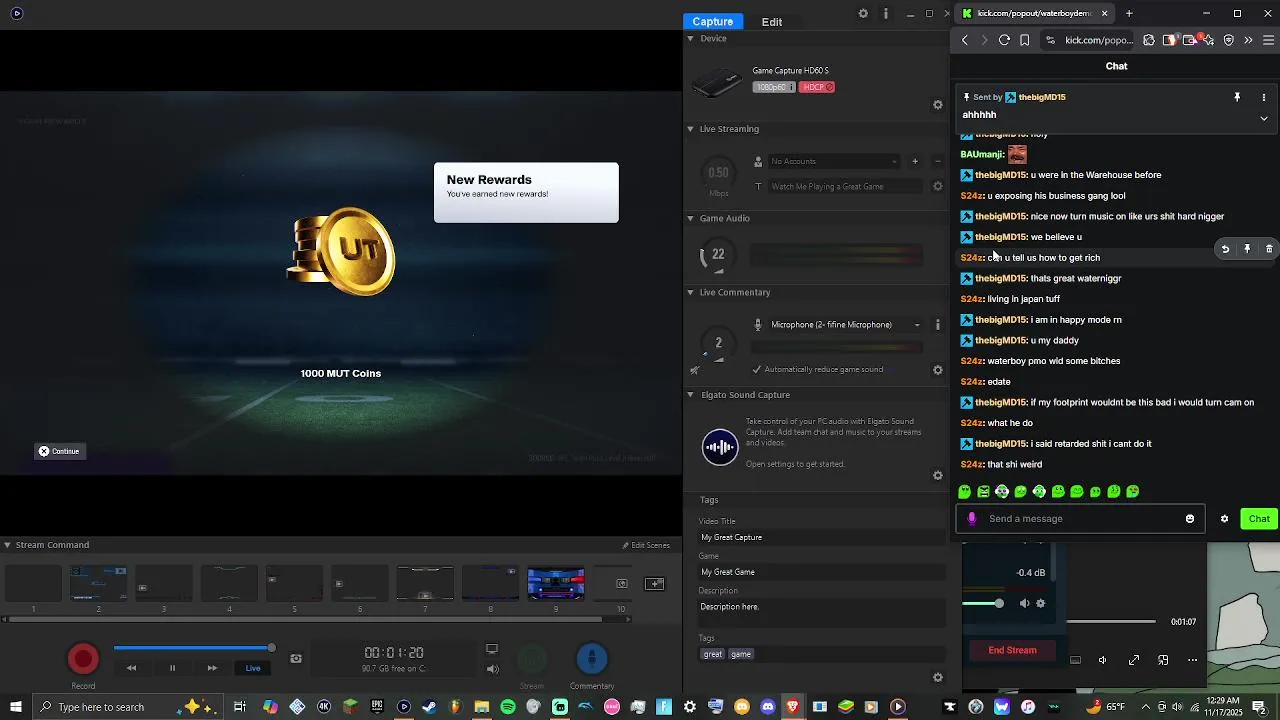The width and height of the screenshot is (1280, 720).
Task: Open Elgato Sound Capture settings gear
Action: point(938,476)
